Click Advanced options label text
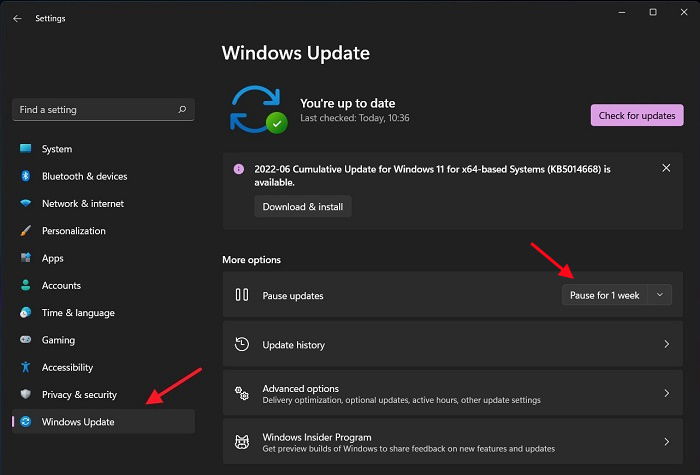Screen dimensions: 700x475 (300, 388)
